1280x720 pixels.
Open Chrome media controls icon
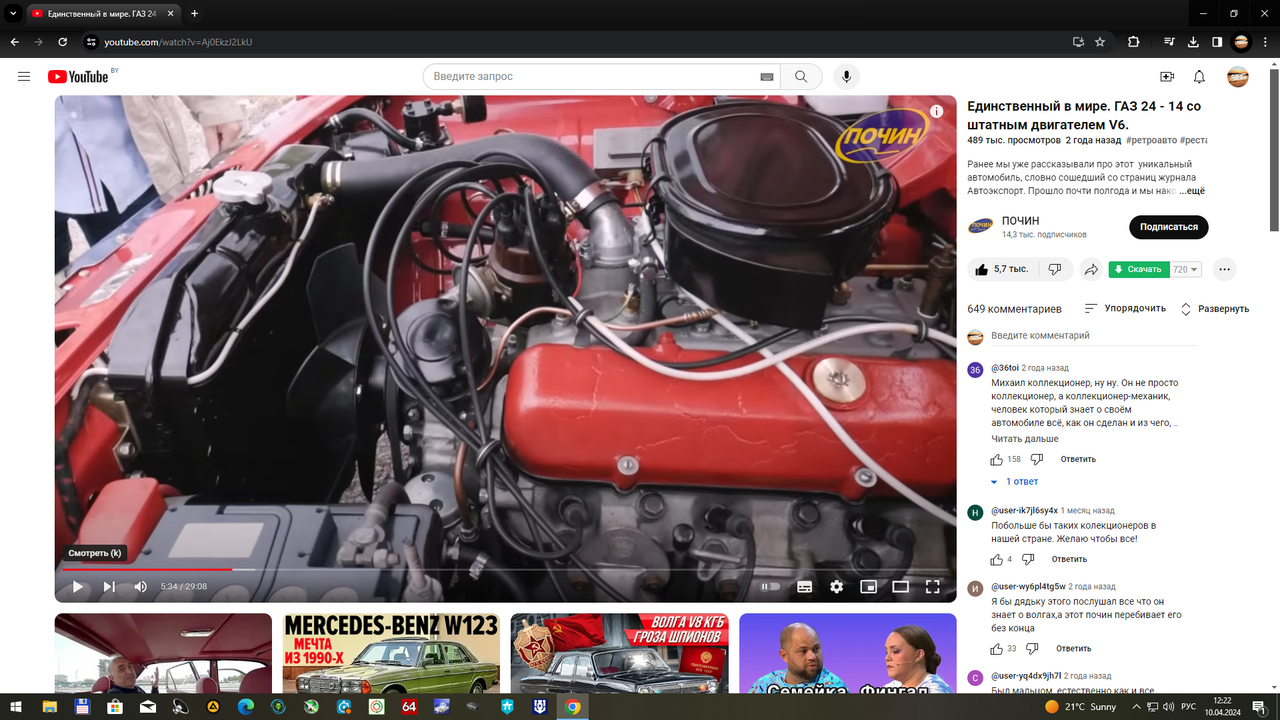[x=1169, y=42]
